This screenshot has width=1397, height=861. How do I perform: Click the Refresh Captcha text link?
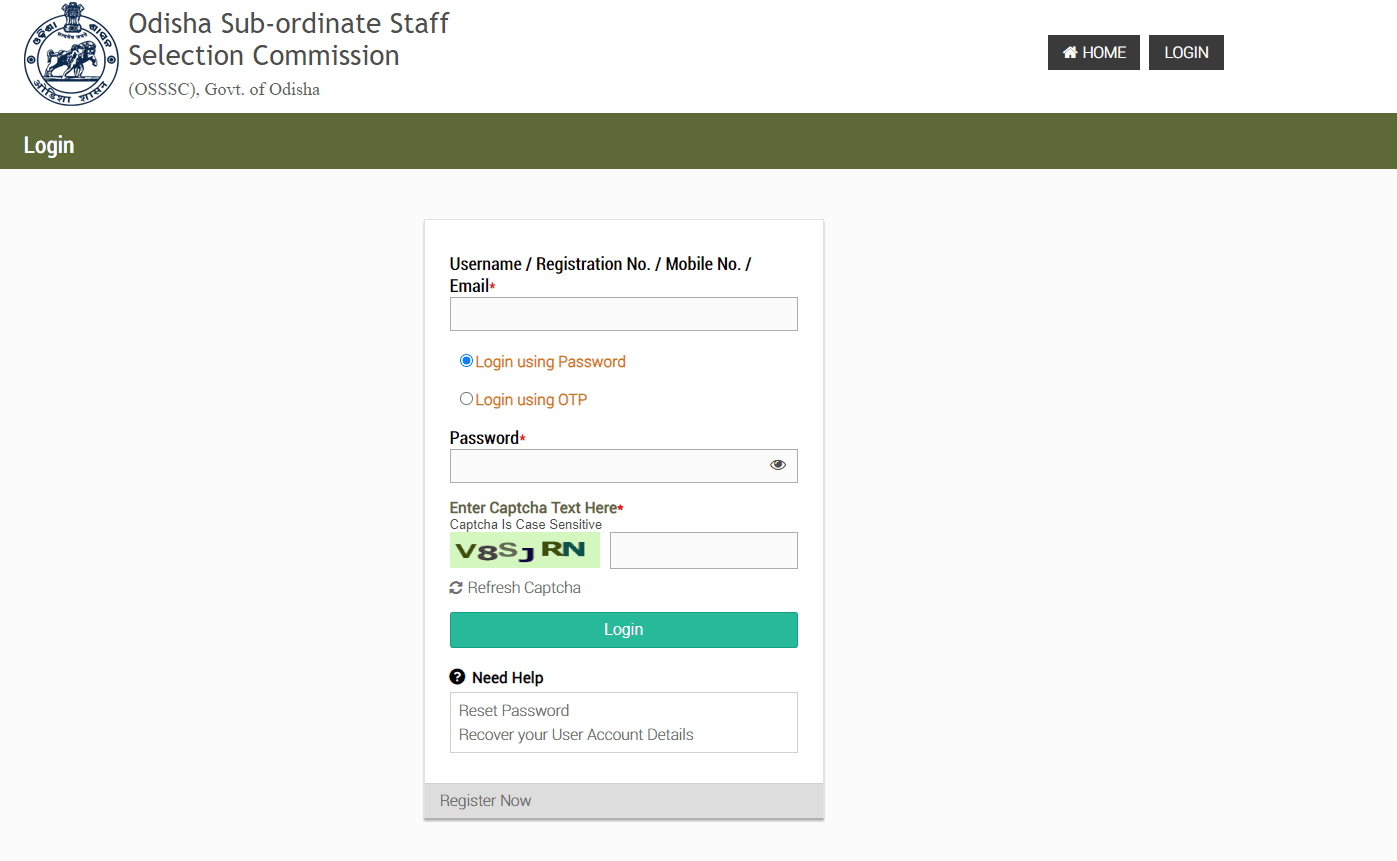[524, 588]
